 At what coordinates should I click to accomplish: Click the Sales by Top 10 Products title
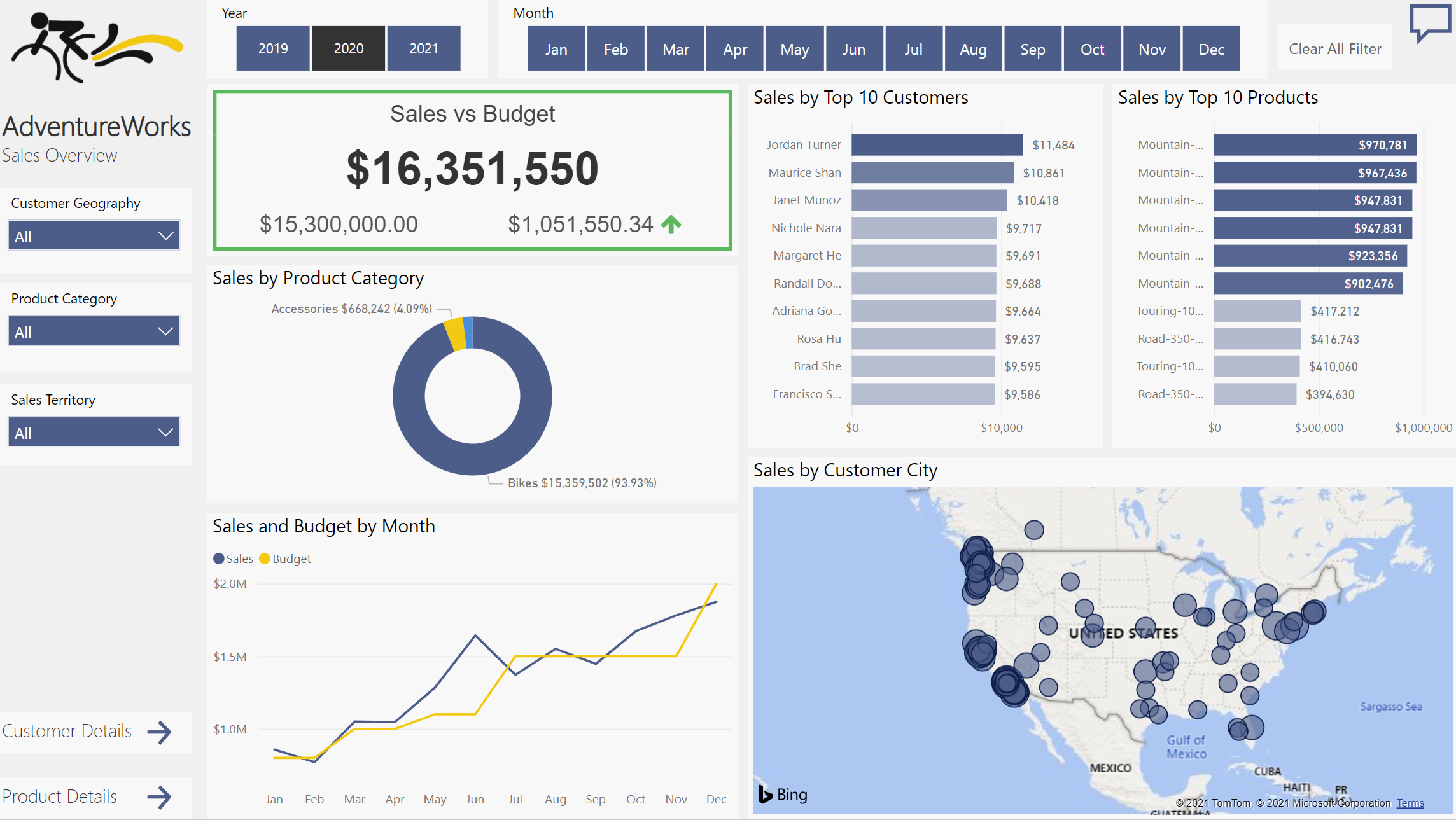tap(1218, 97)
